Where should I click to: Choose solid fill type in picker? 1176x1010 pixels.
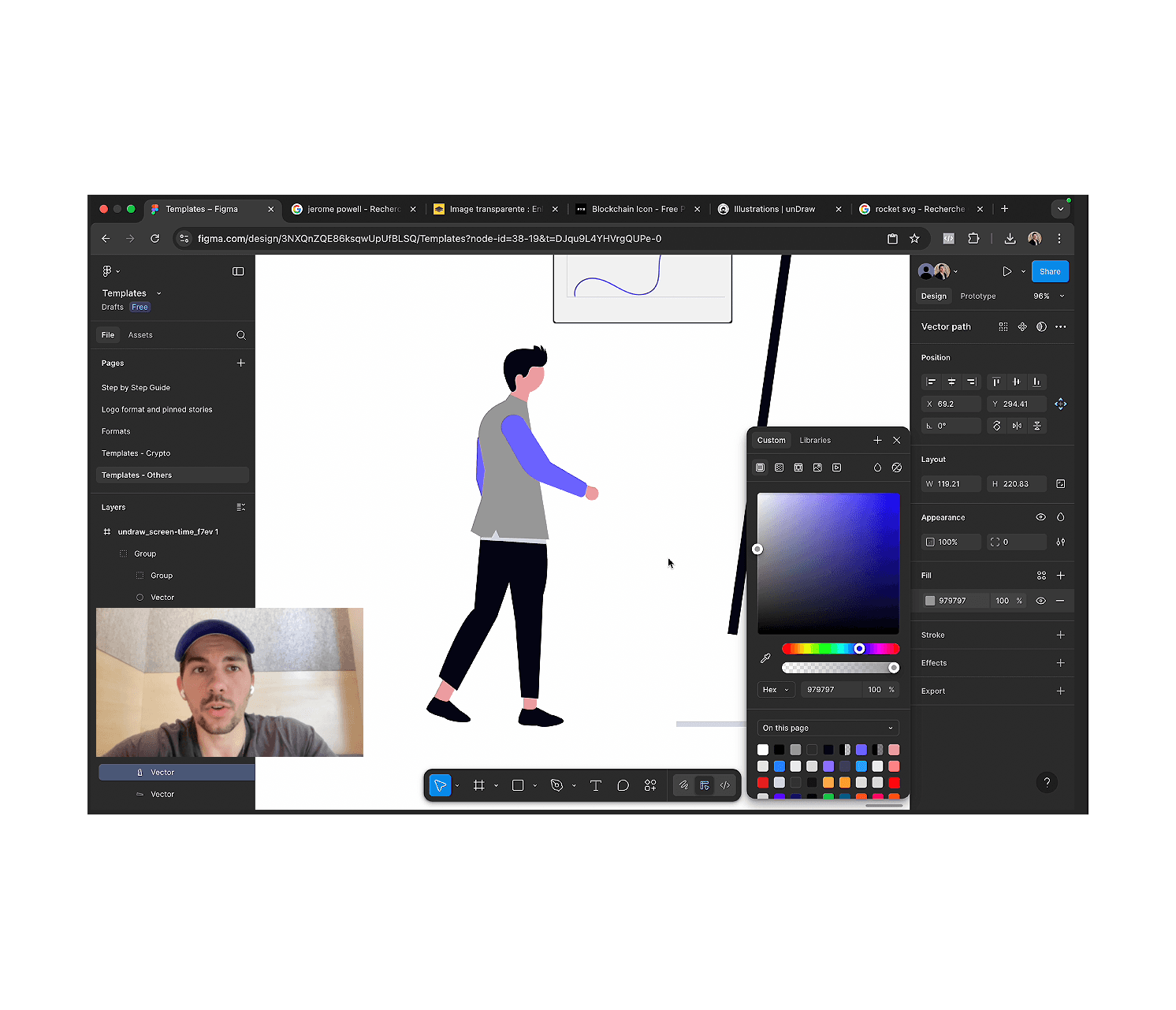tap(760, 468)
